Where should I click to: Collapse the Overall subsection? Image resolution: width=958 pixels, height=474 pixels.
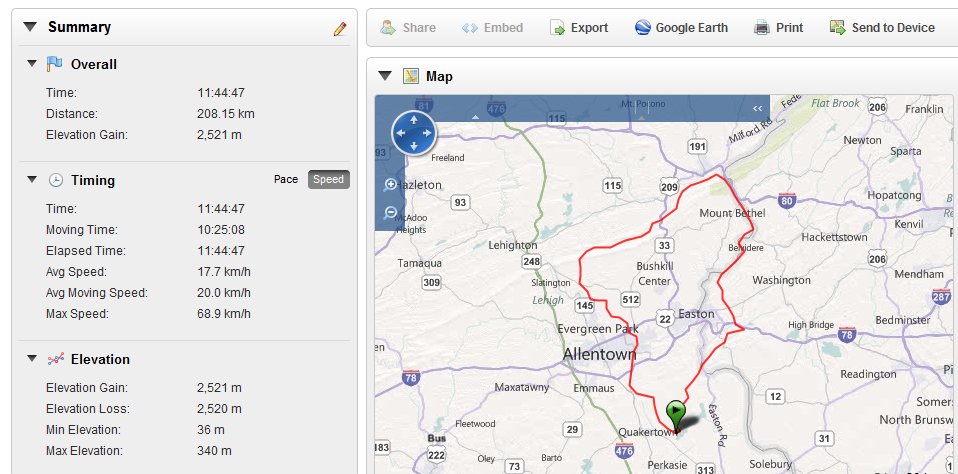click(32, 64)
